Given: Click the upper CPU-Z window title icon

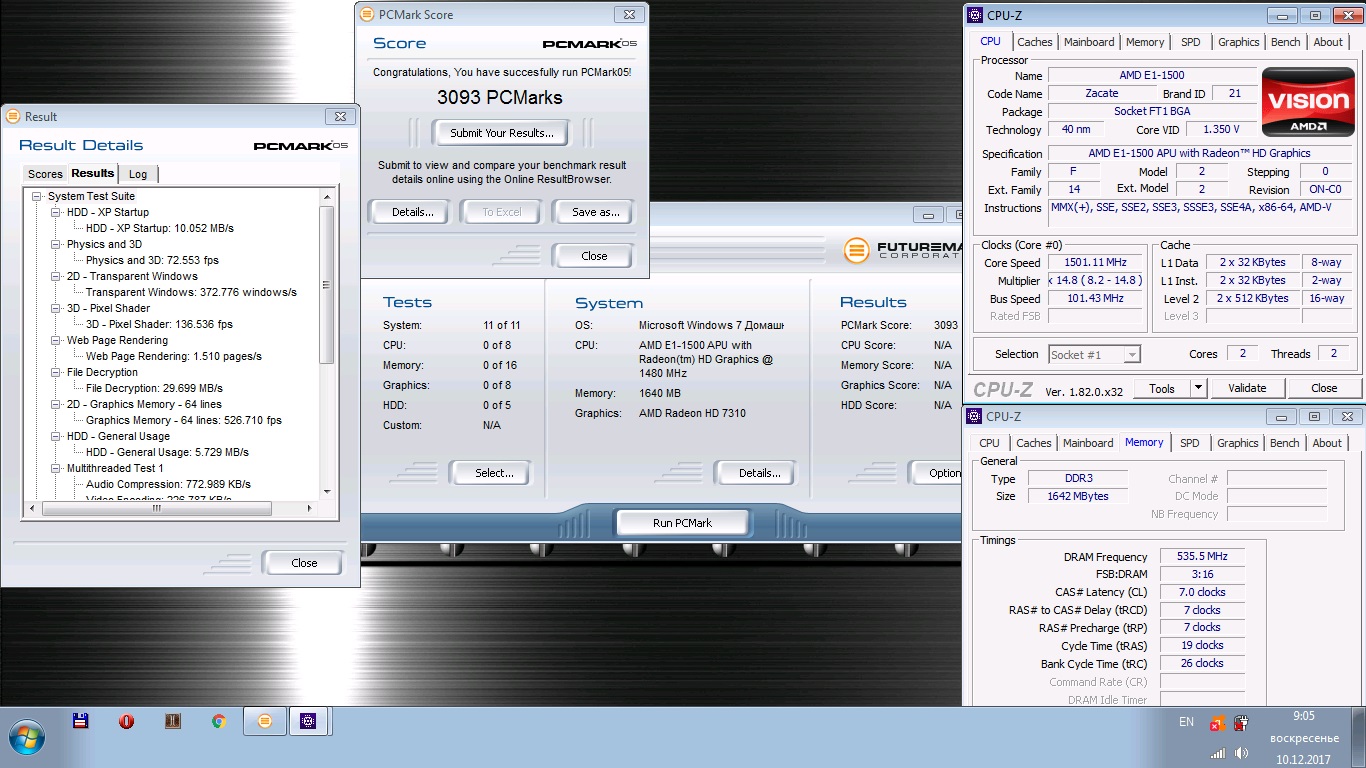Looking at the screenshot, I should tap(974, 15).
